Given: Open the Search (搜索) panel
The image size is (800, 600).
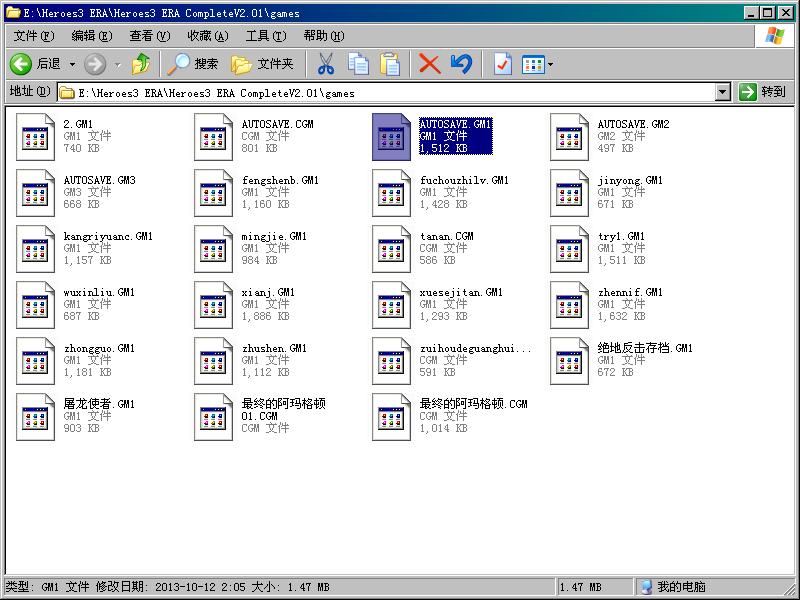Looking at the screenshot, I should point(194,64).
